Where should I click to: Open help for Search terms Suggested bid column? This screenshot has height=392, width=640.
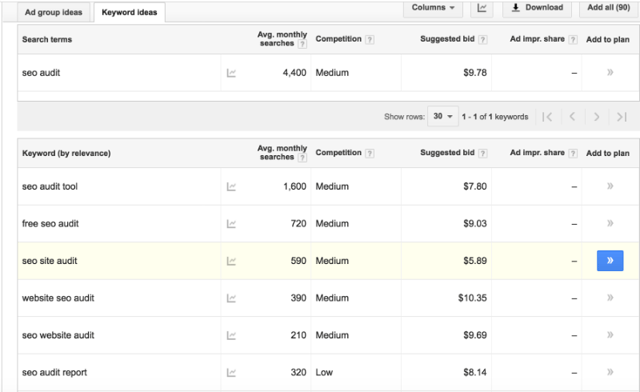(482, 40)
